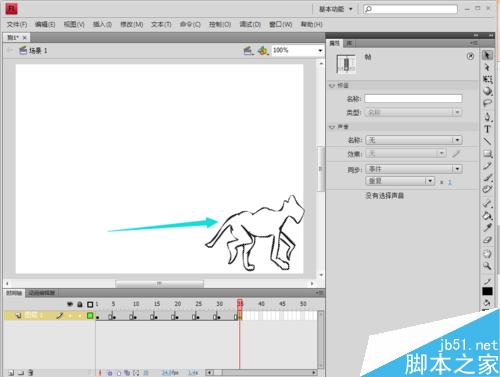500x377 pixels.
Task: Click the playhead marker at frame 35
Action: 240,304
